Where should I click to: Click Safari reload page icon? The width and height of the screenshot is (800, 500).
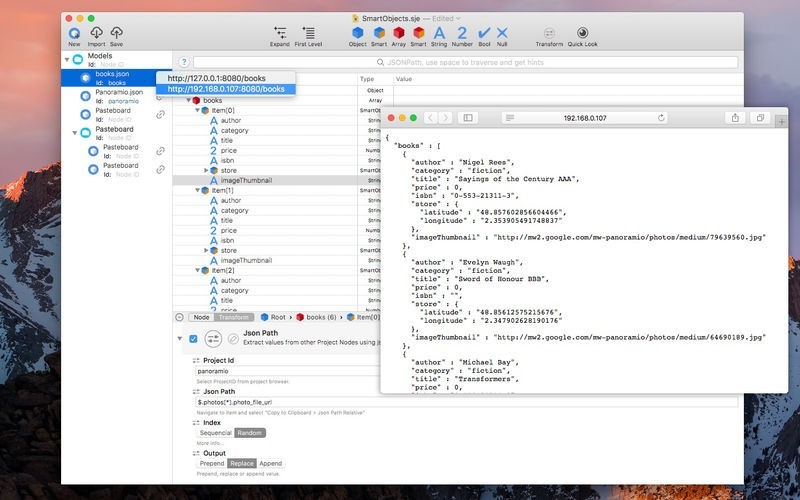661,118
